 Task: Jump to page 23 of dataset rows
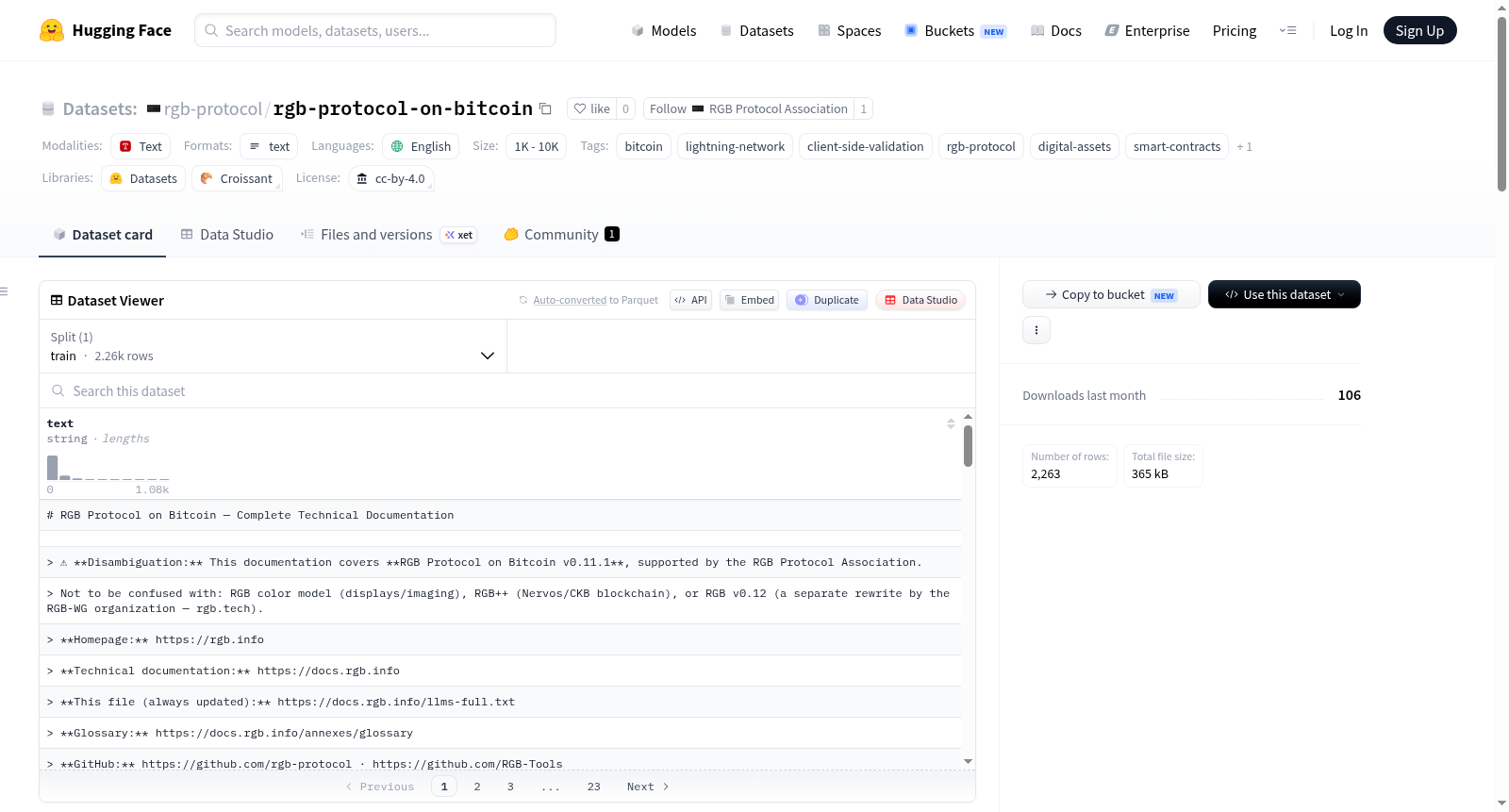593,787
